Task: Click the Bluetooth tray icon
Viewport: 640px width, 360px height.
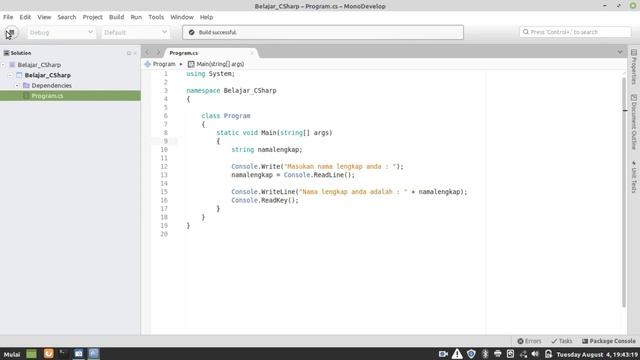Action: tap(485, 354)
